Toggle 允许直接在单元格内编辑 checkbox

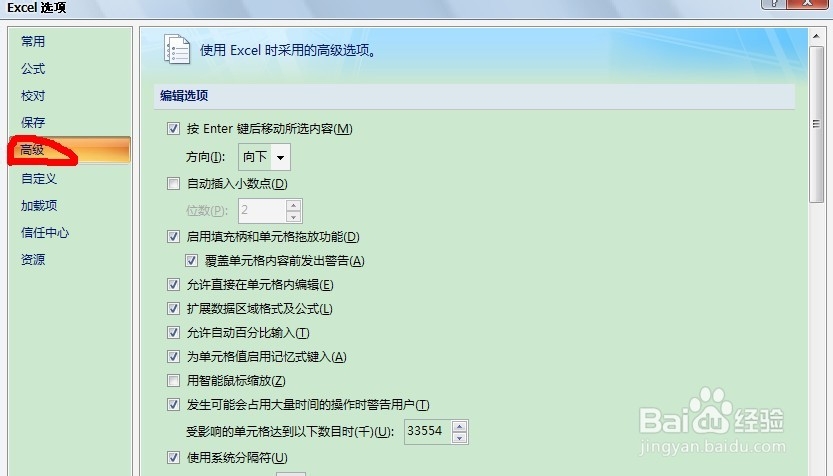[x=173, y=285]
